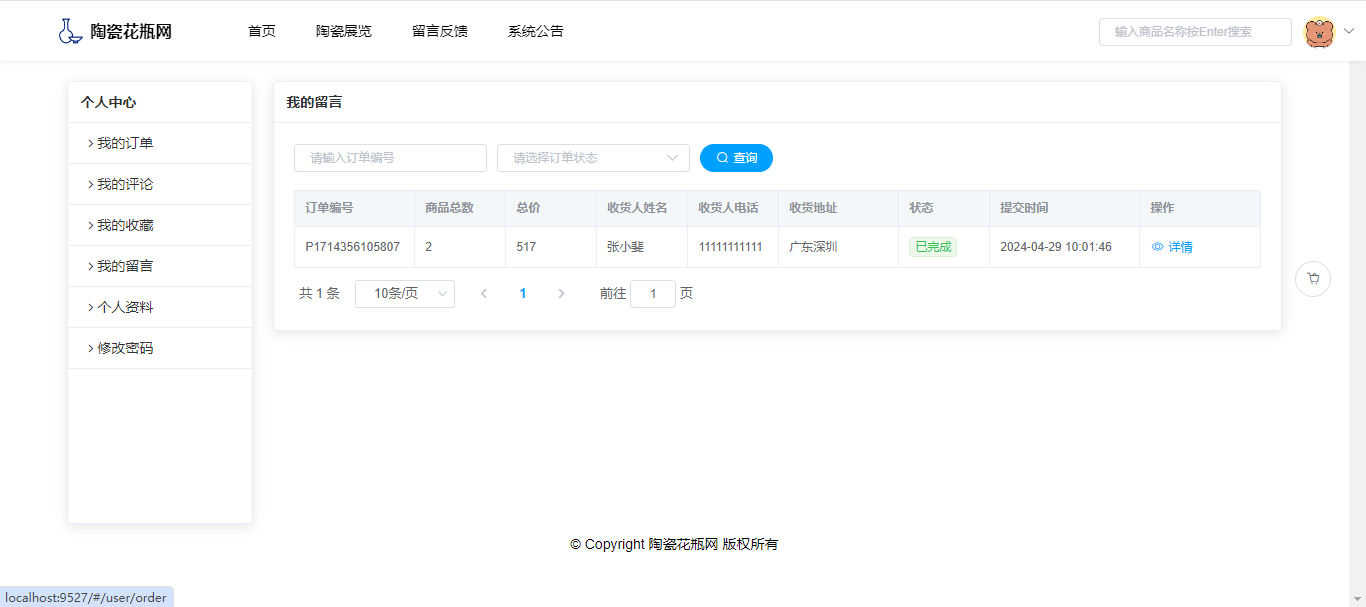Open the 10条/页 page size selector

405,294
